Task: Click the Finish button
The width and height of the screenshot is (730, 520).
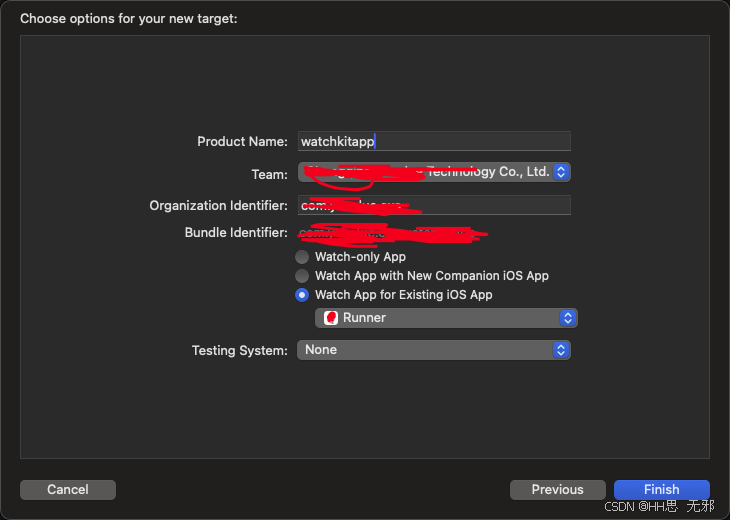Action: click(662, 490)
